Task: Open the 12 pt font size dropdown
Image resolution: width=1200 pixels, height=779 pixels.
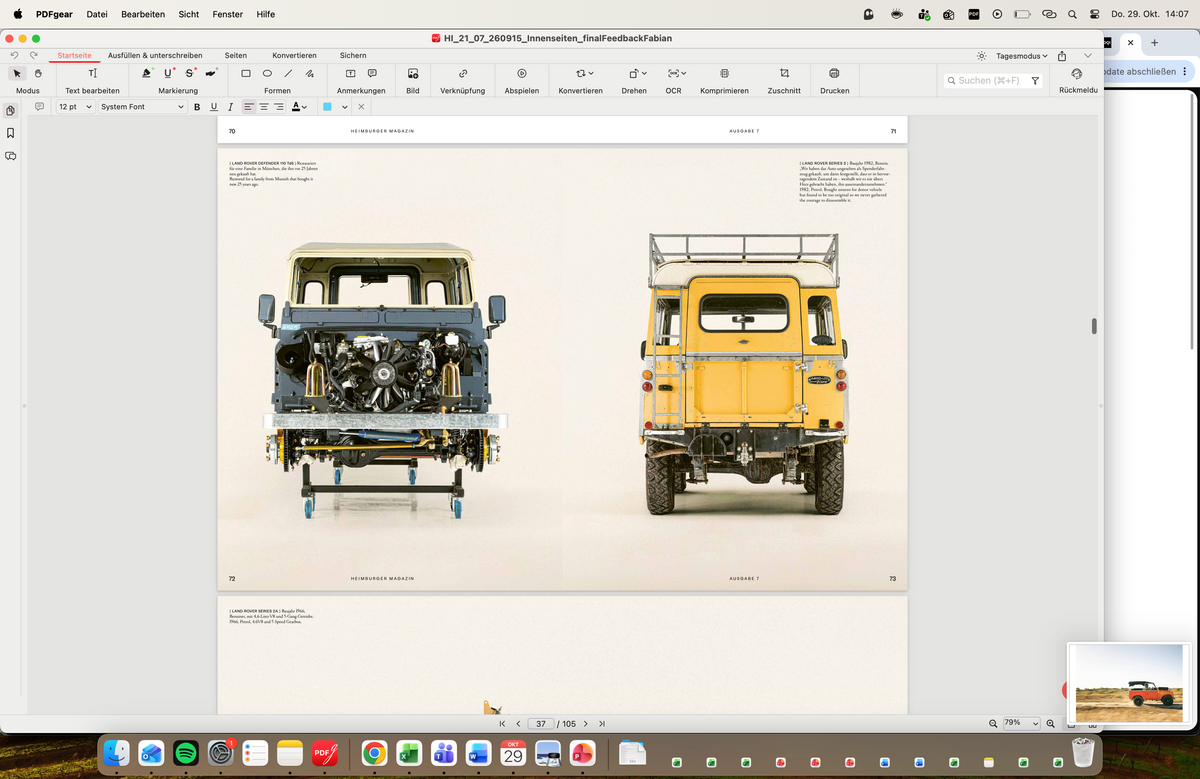Action: click(x=75, y=107)
